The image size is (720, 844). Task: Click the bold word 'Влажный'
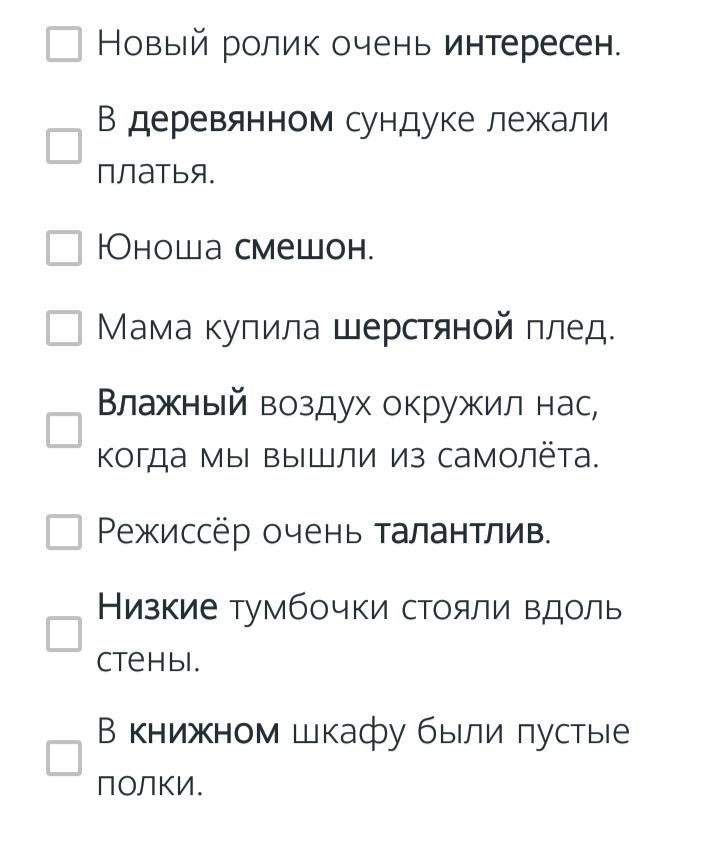[172, 404]
